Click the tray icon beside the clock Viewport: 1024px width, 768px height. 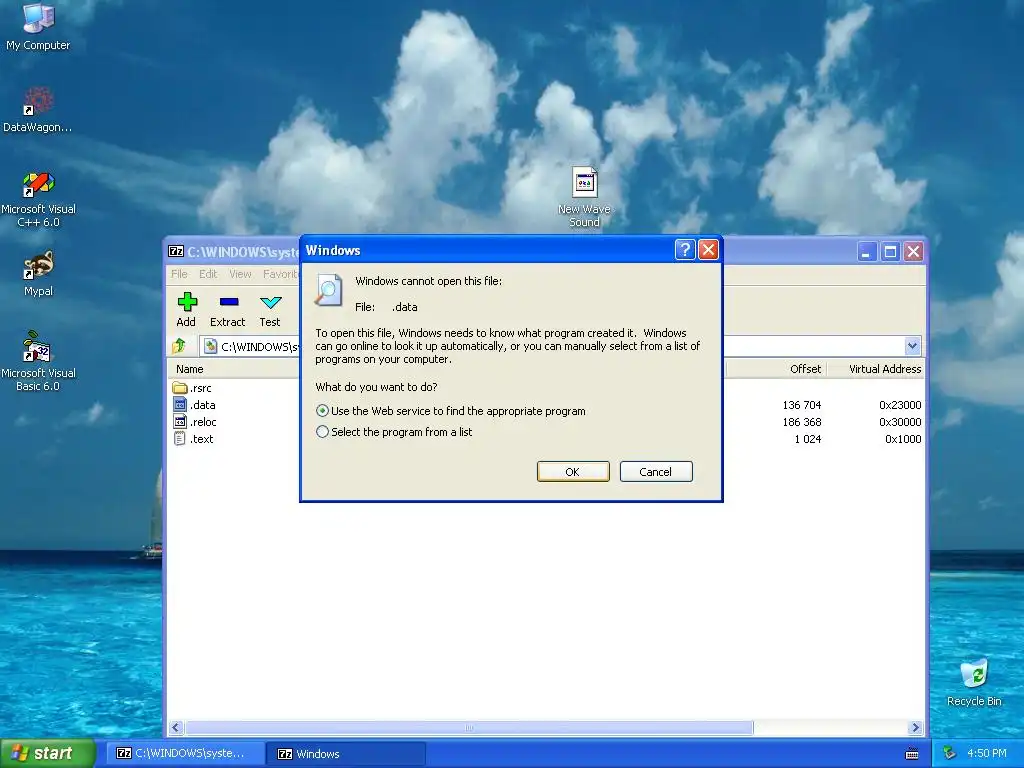[x=950, y=753]
